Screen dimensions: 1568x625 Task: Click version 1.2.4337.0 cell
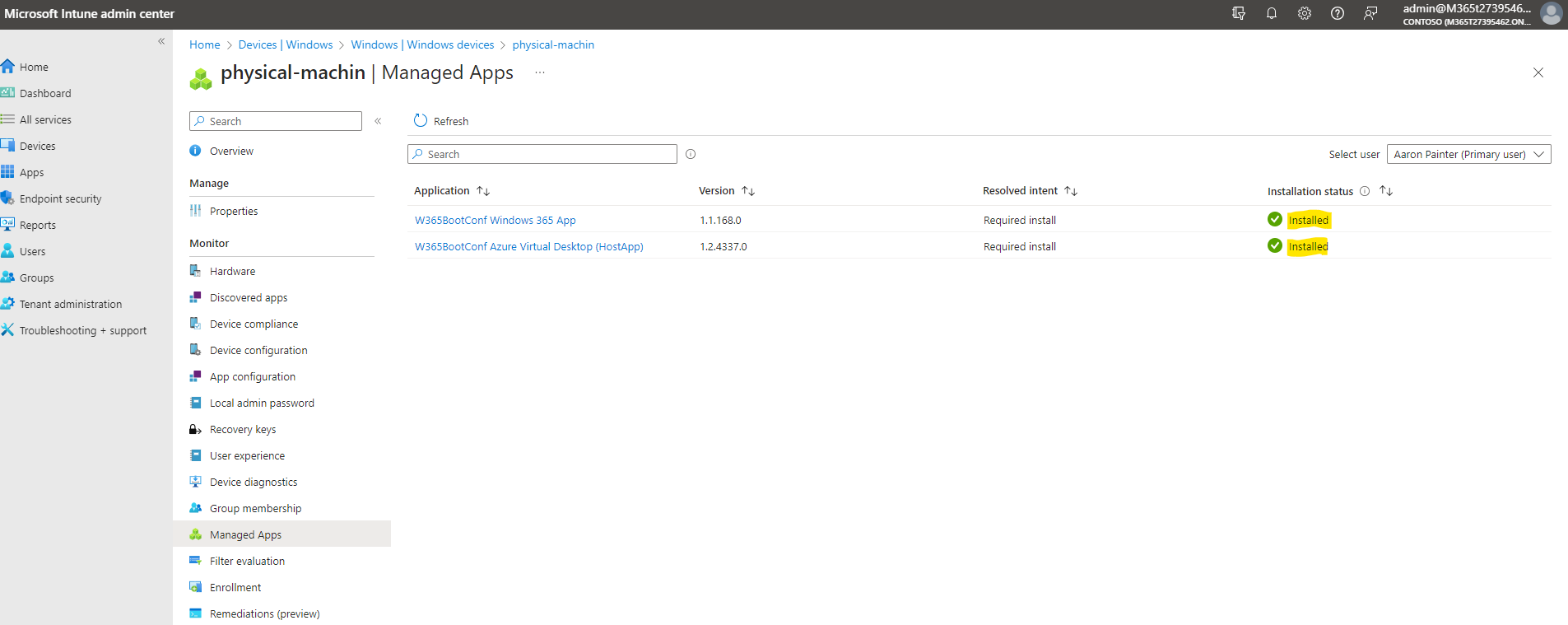coord(724,246)
